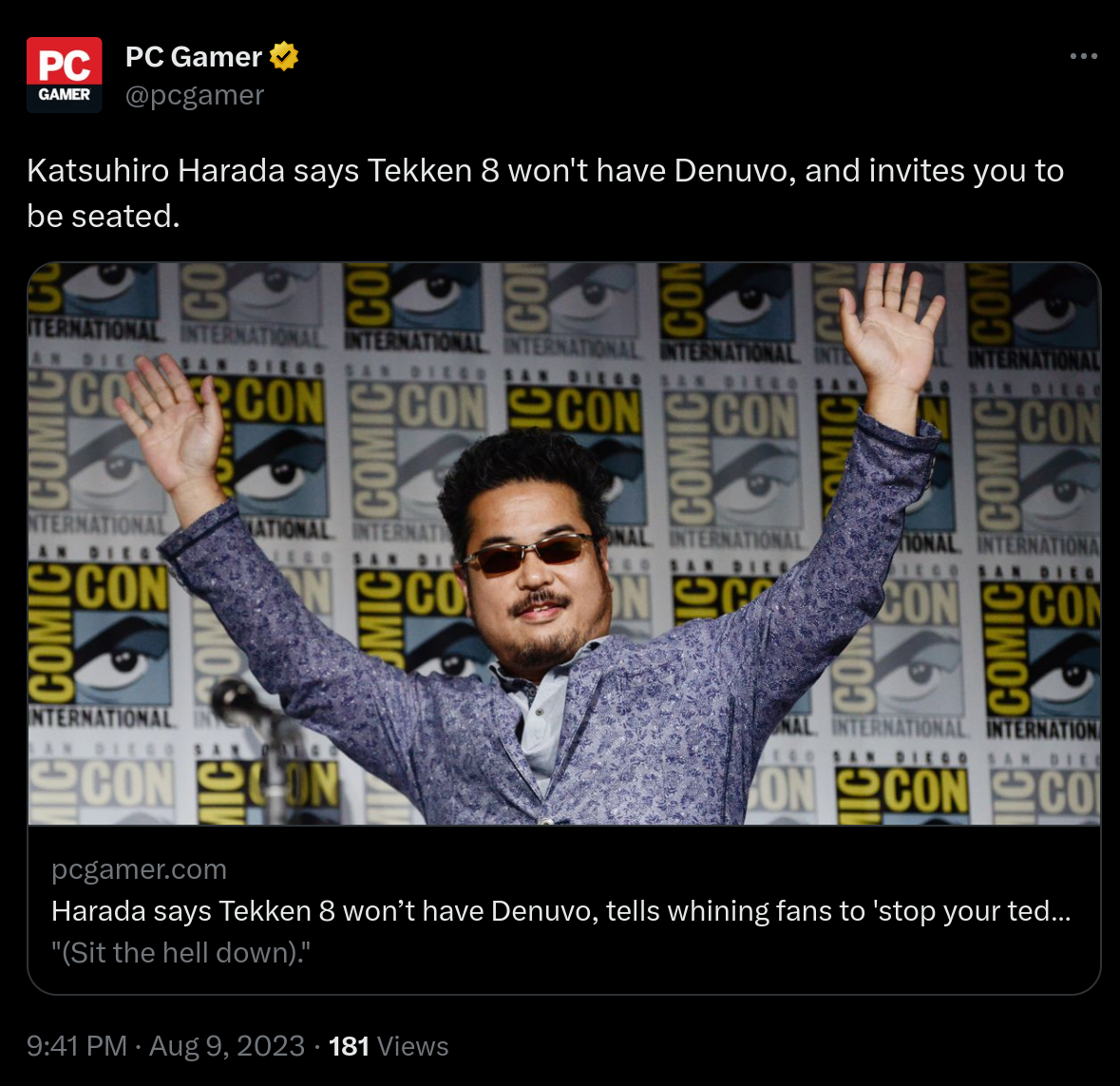Click the 9:41 PM timestamp
The height and width of the screenshot is (1086, 1120).
pos(76,1046)
